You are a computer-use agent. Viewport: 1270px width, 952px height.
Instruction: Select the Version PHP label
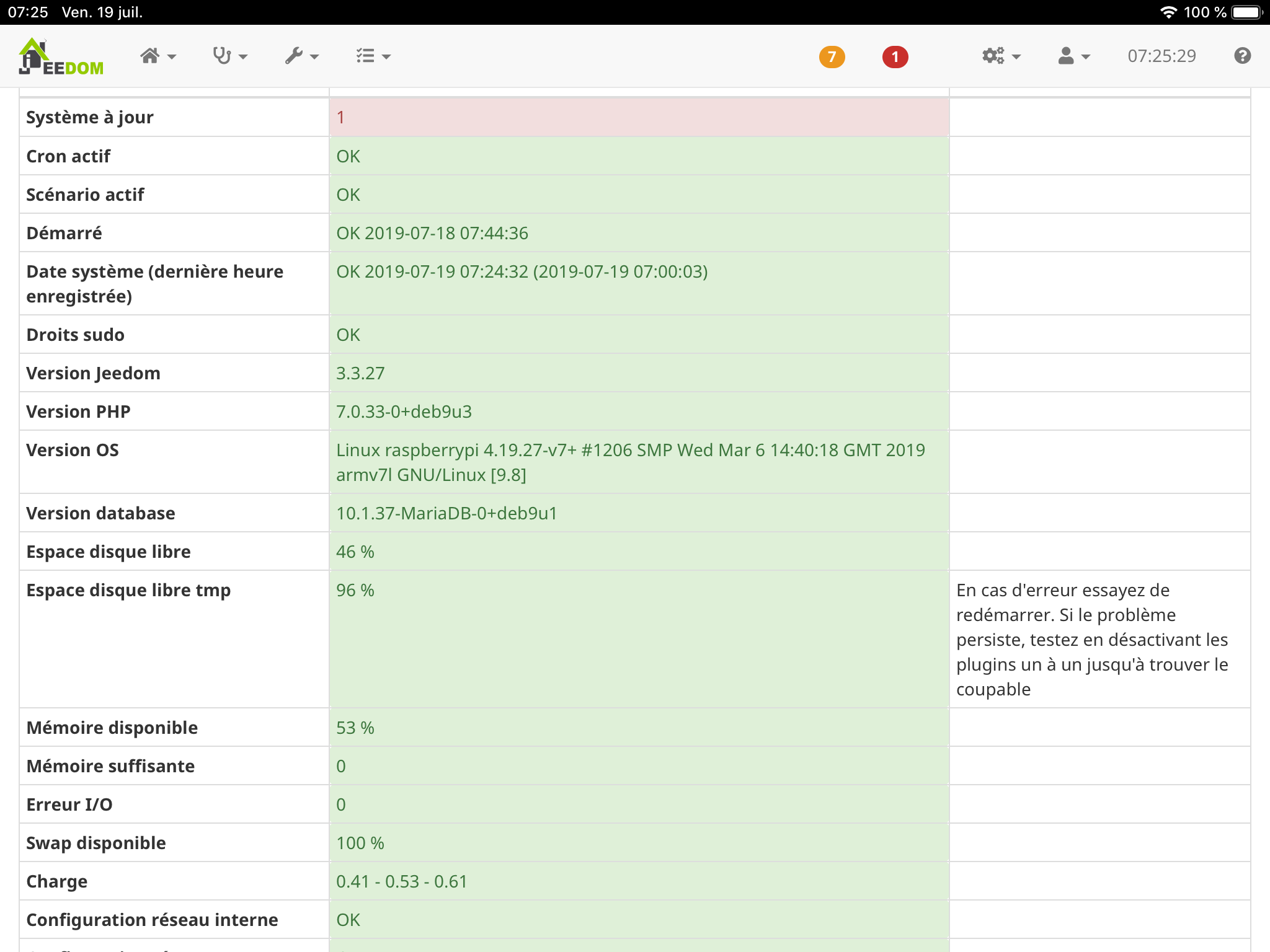click(78, 412)
